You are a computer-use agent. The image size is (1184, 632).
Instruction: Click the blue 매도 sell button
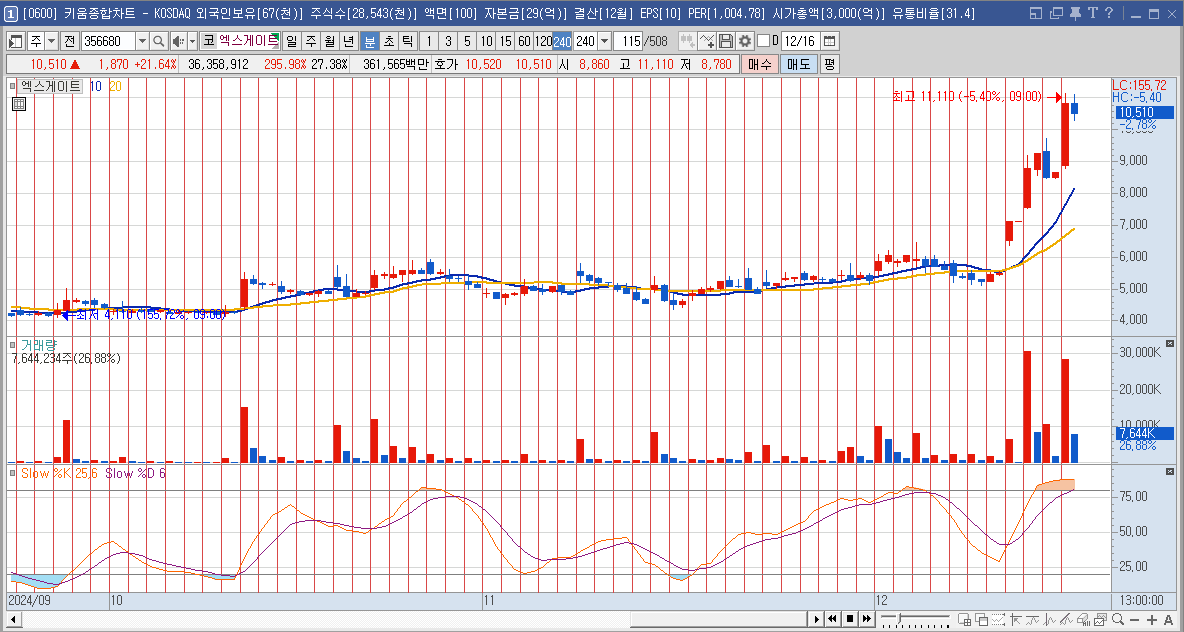tap(798, 64)
